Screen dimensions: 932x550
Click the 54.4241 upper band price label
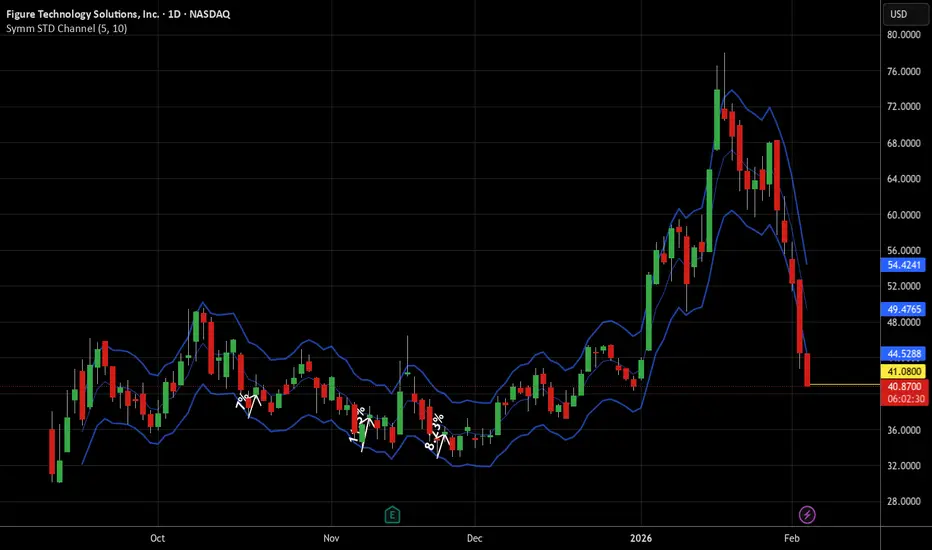point(903,265)
